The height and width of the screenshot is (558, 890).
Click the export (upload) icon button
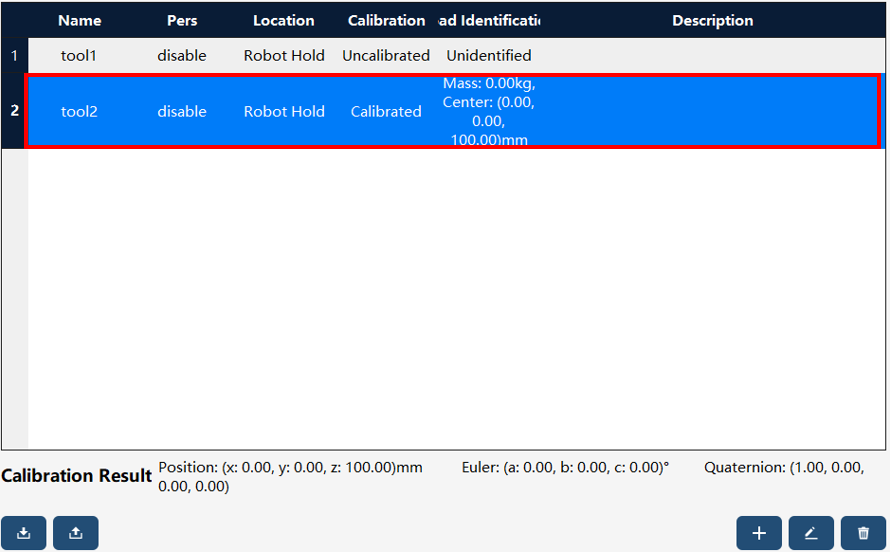(x=75, y=532)
